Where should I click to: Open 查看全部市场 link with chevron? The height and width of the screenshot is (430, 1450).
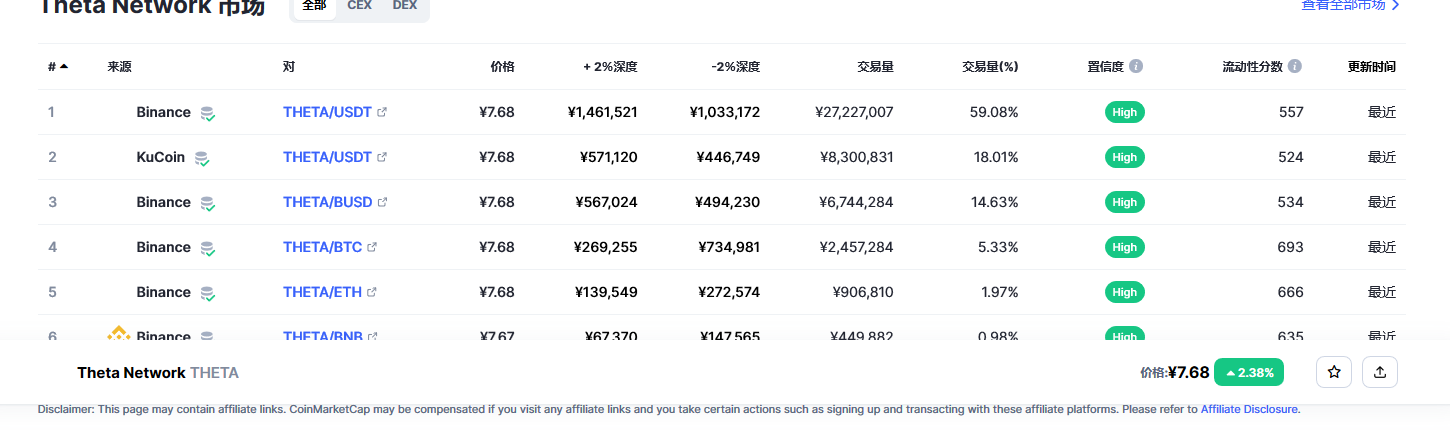[x=1350, y=5]
